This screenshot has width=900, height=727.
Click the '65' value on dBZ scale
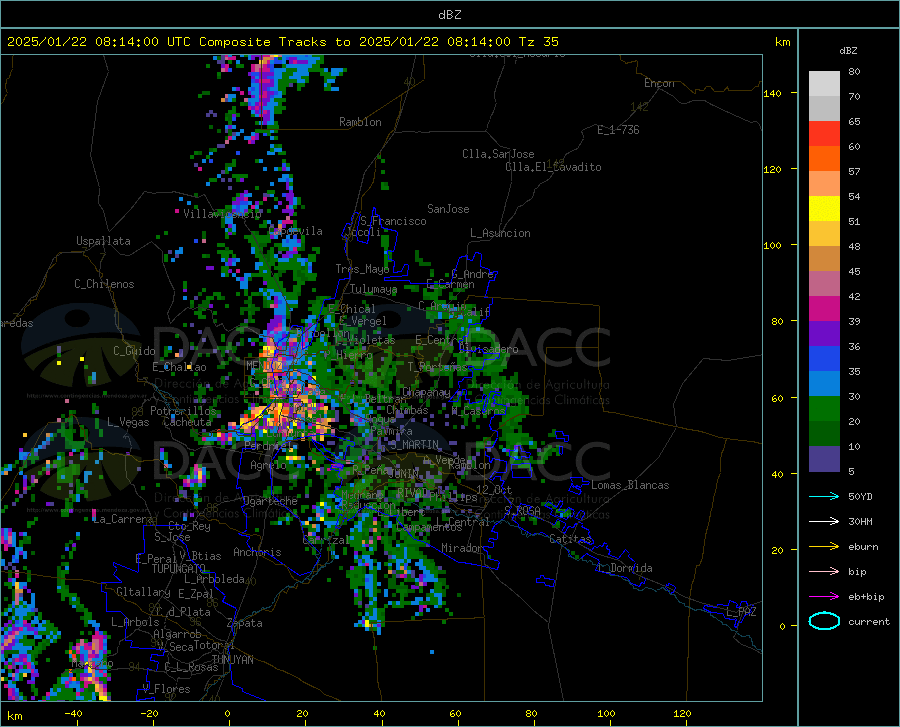pos(854,121)
